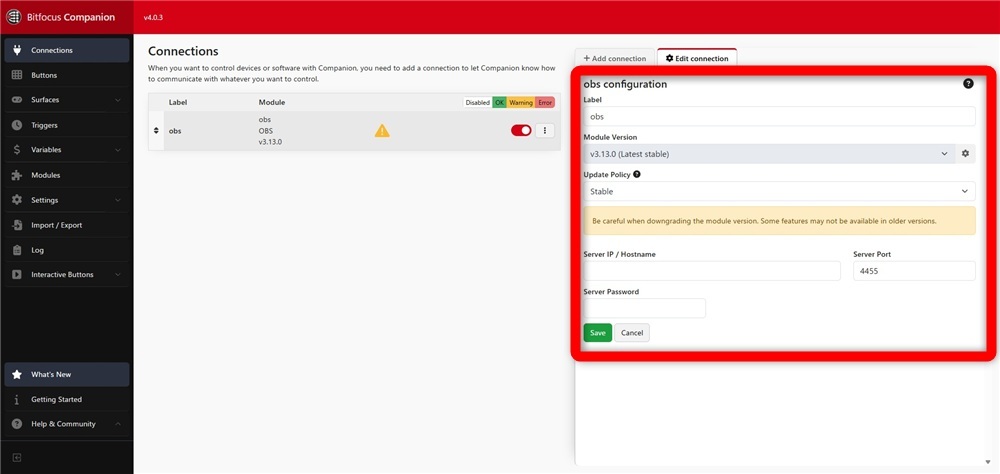Click the yellow warning triangle on obs row
Screen dimensions: 1000x474
pos(382,131)
